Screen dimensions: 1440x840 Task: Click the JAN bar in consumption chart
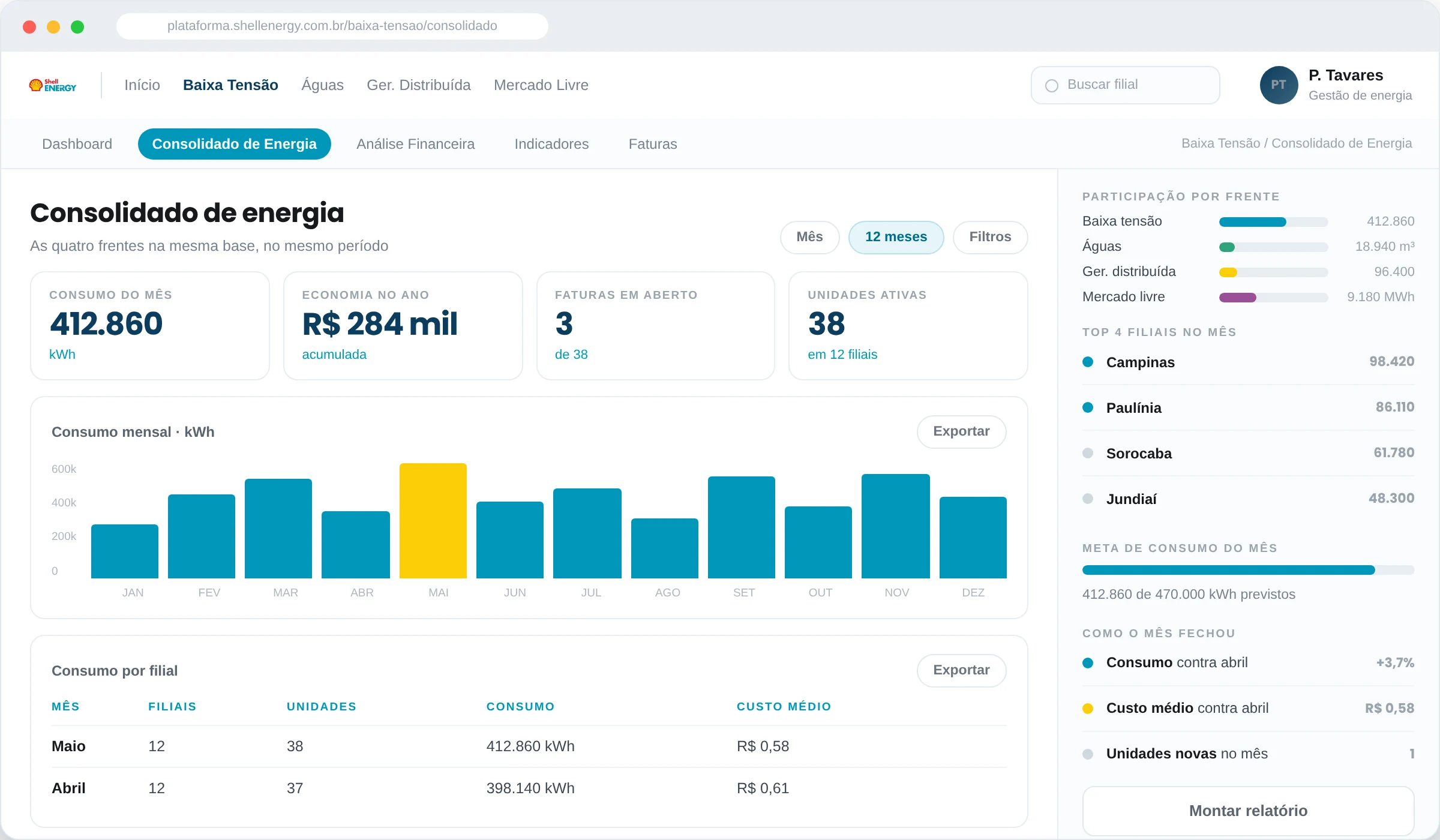point(125,551)
